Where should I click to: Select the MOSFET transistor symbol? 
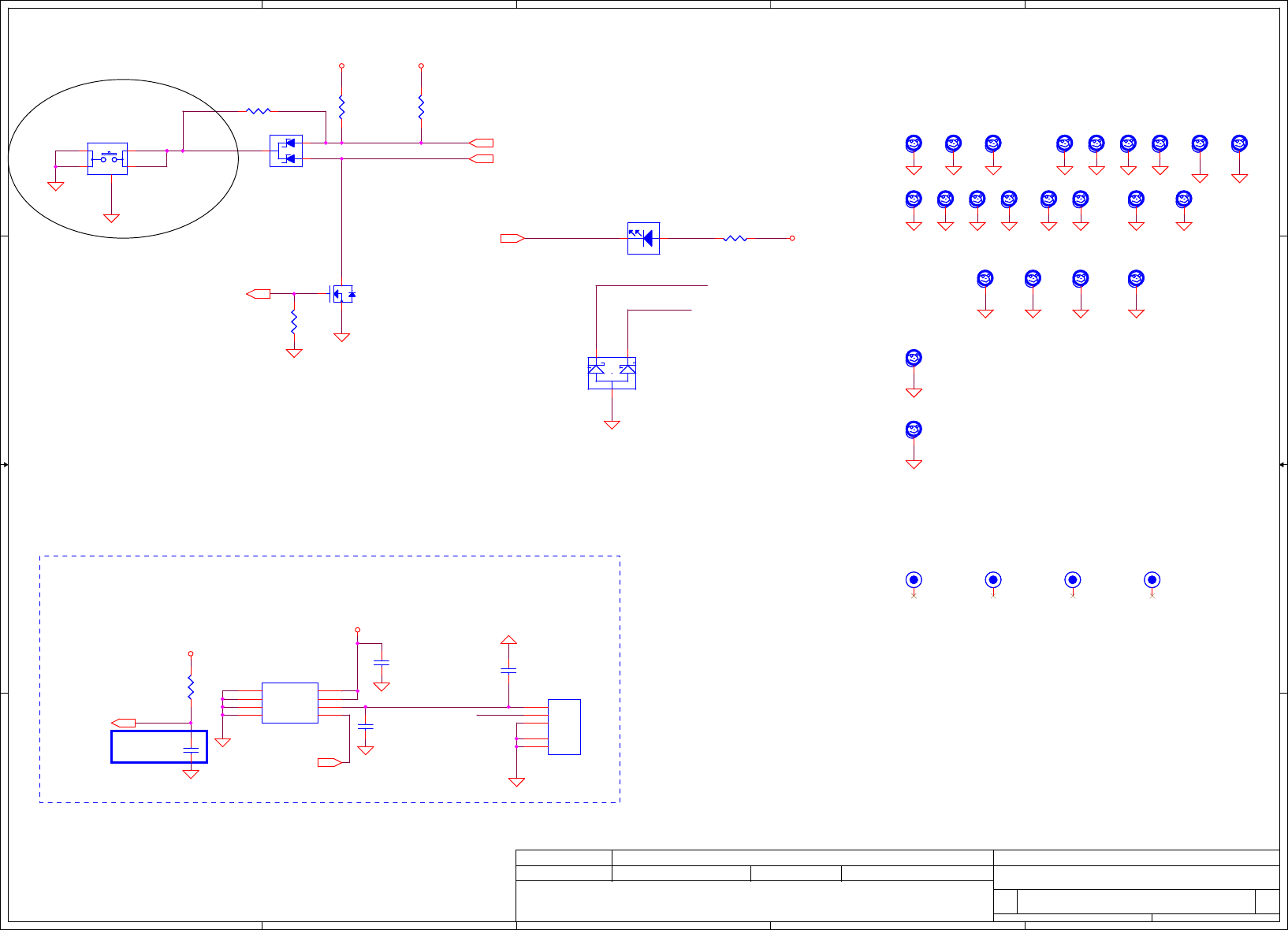(x=341, y=294)
